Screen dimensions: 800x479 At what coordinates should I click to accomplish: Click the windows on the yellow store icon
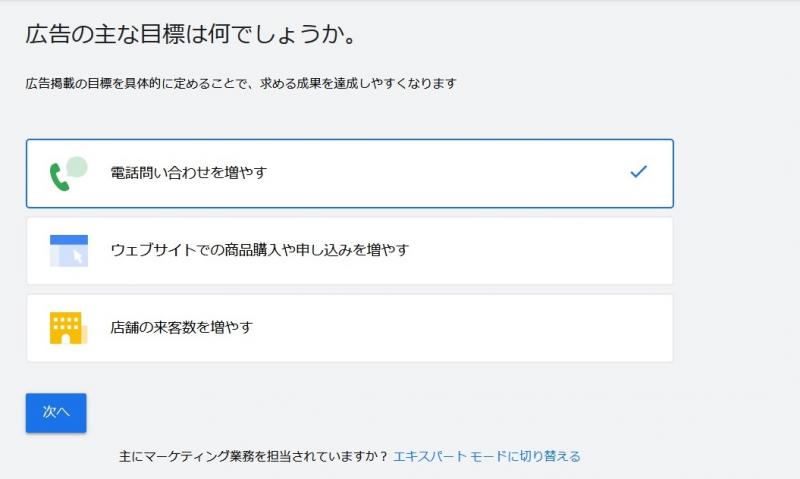coord(65,322)
